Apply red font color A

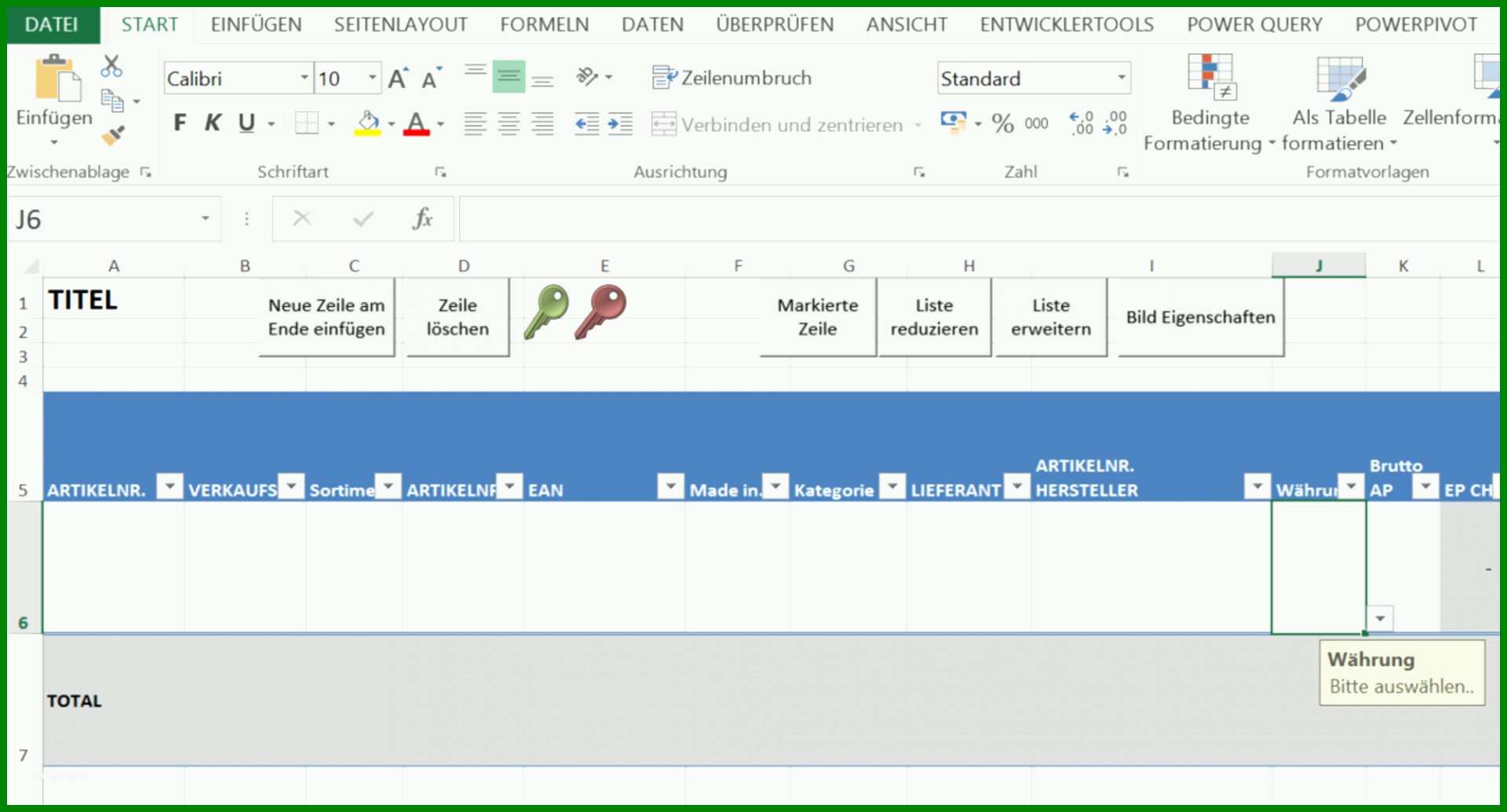416,123
